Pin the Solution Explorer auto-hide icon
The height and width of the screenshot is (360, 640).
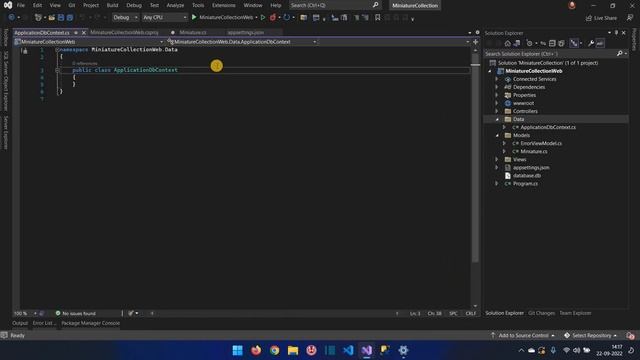point(616,33)
